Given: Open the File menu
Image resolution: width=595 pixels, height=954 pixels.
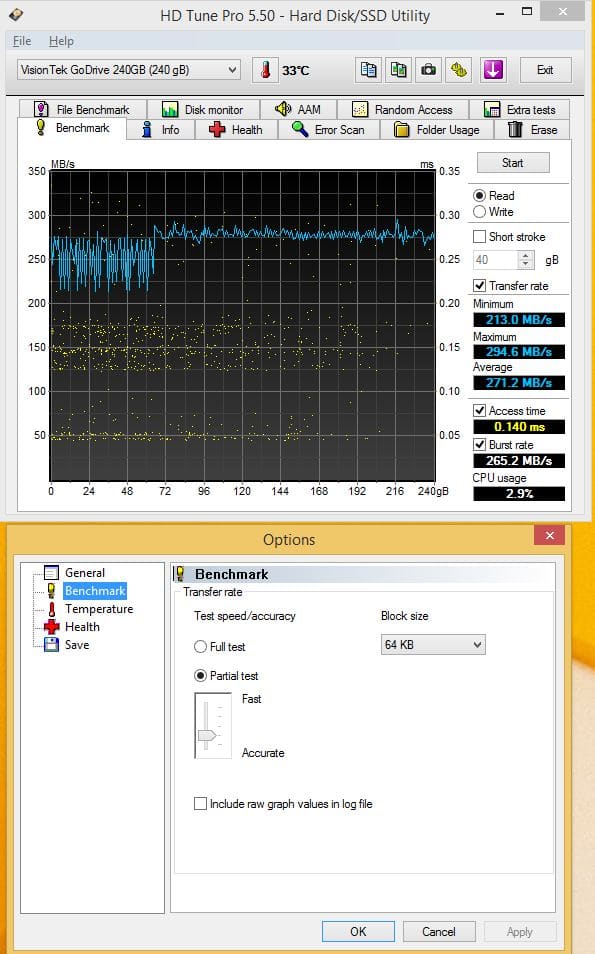Looking at the screenshot, I should click(x=22, y=41).
